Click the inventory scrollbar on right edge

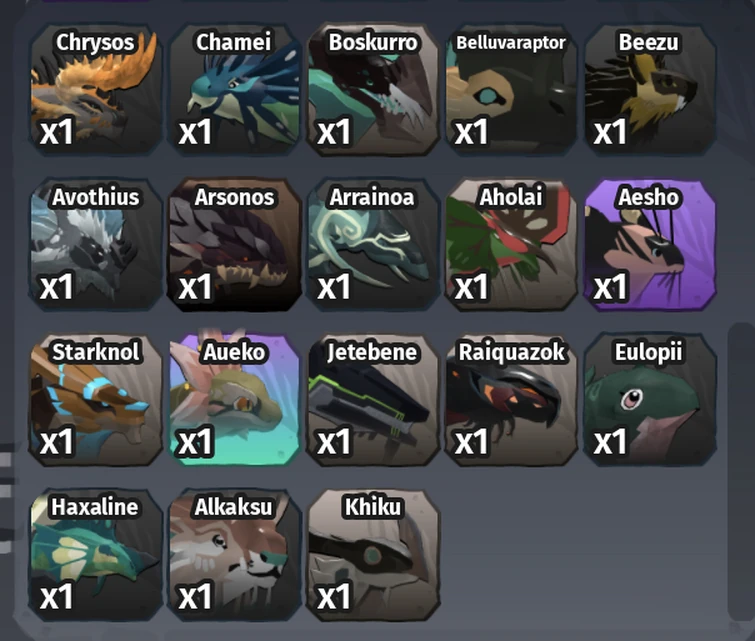[x=741, y=472]
